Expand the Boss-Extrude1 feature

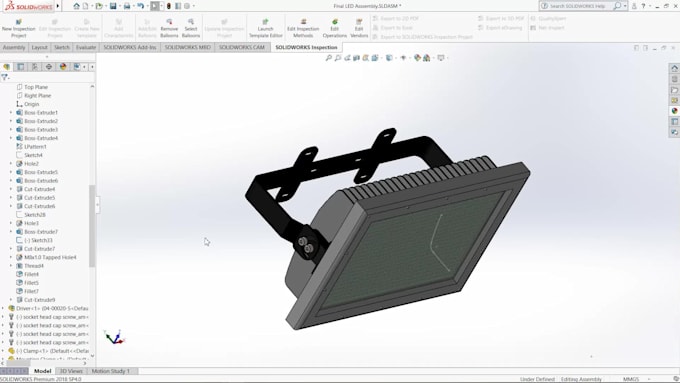(11, 112)
